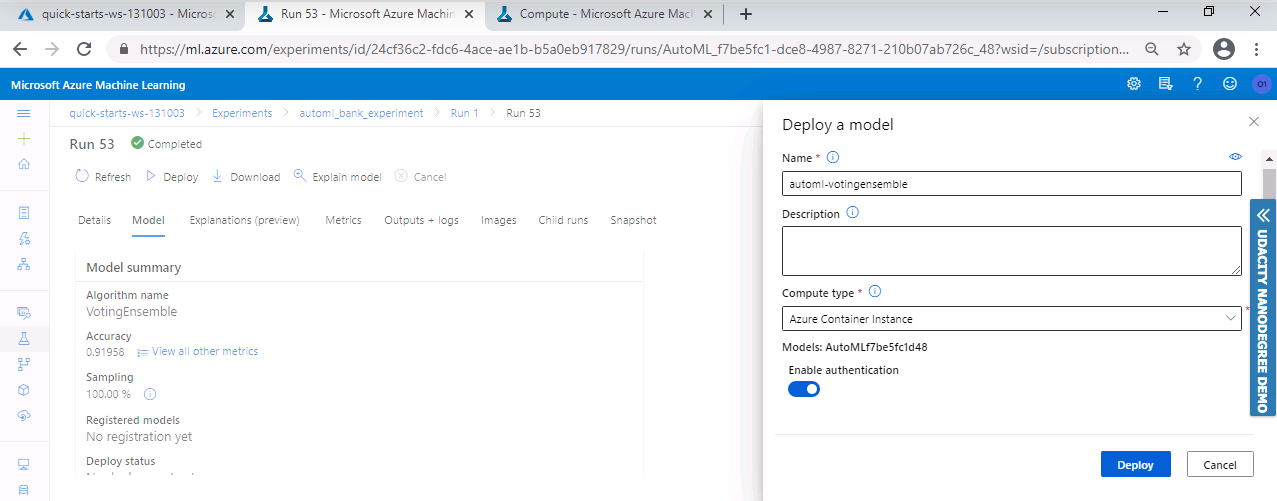Click the Name input field
The height and width of the screenshot is (501, 1277).
pyautogui.click(x=1011, y=183)
